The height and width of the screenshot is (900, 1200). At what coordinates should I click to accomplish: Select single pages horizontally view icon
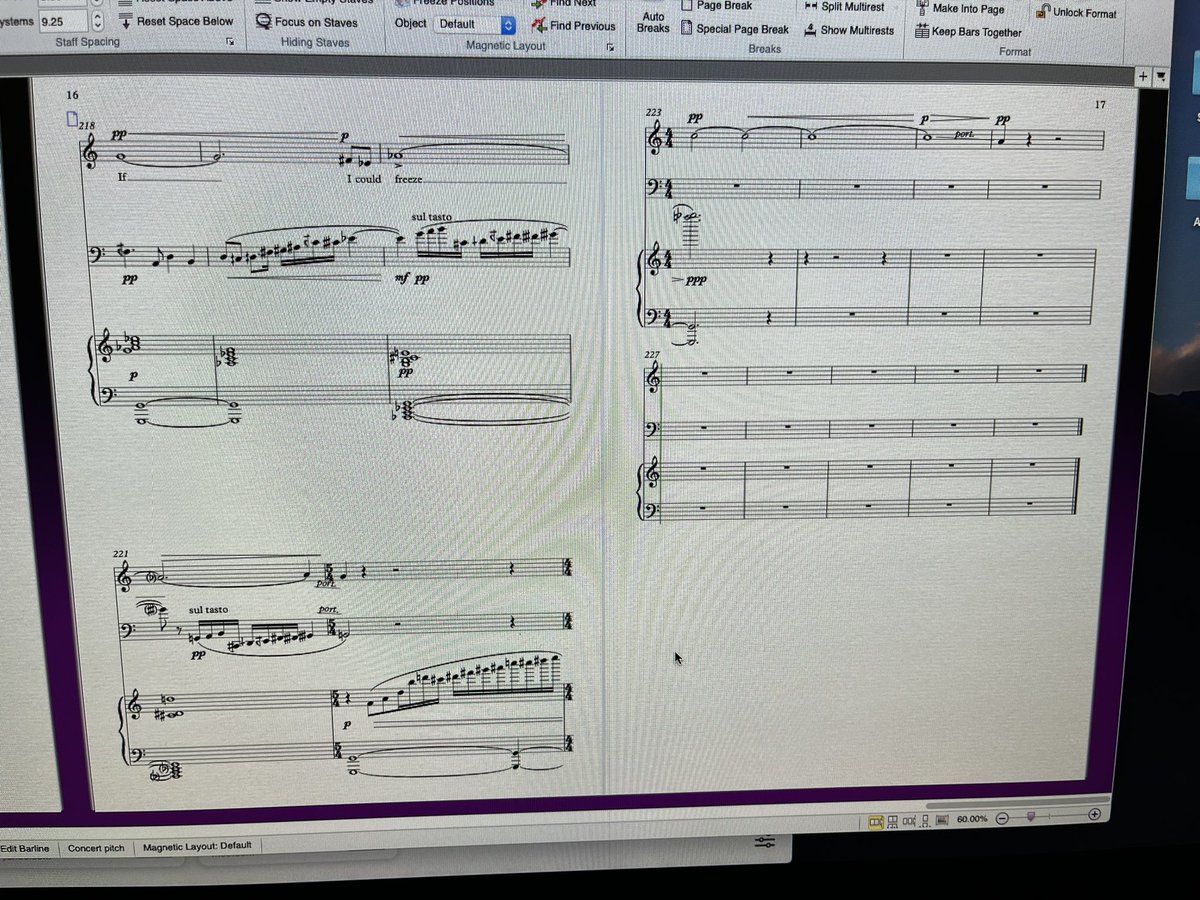point(910,821)
